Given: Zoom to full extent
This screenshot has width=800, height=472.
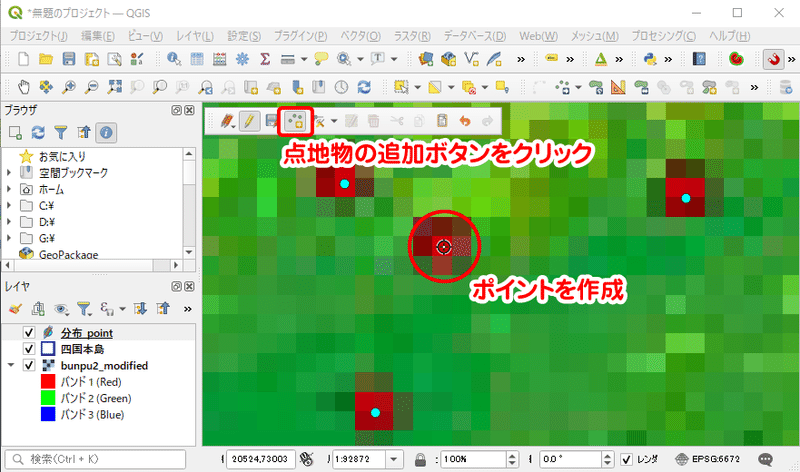Looking at the screenshot, I should coord(114,87).
